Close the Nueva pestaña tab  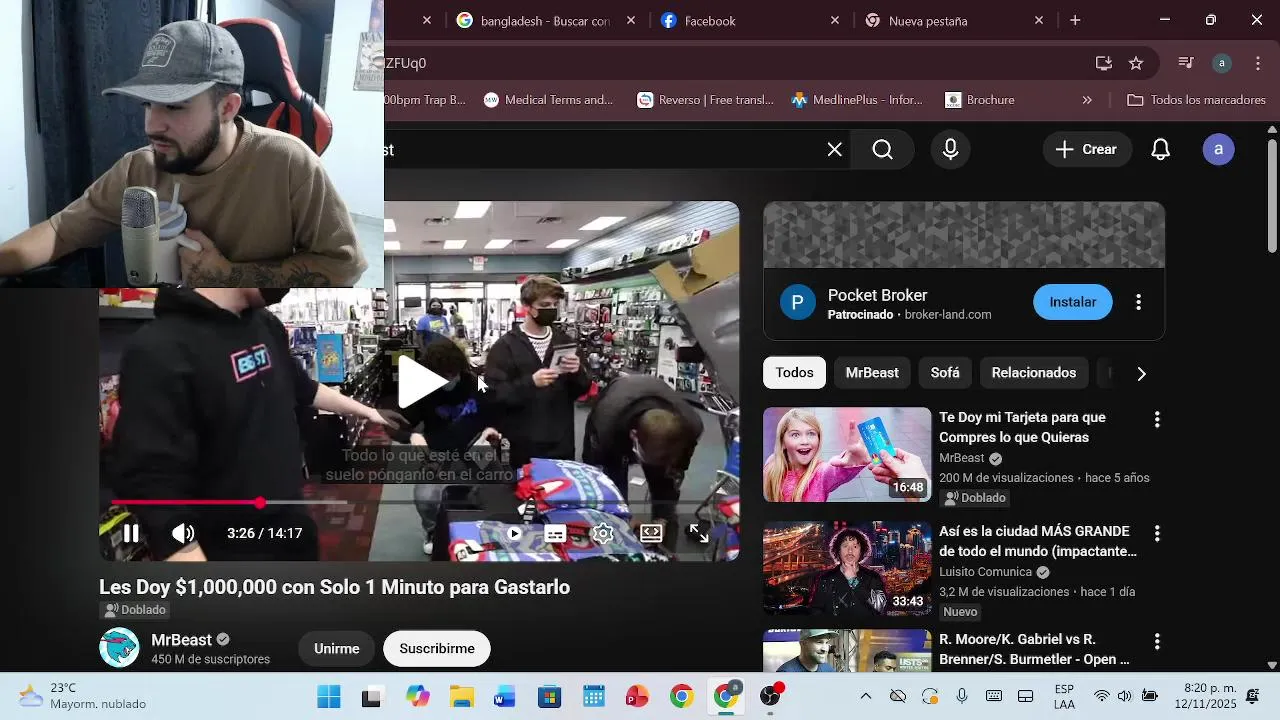tap(1039, 20)
